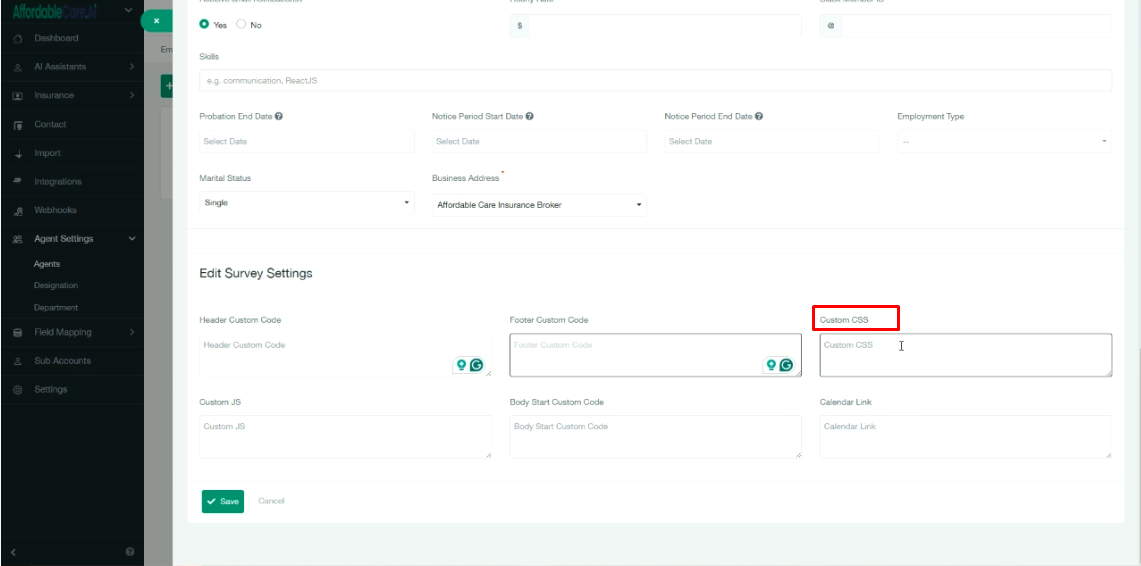Open the Marital Status dropdown

click(x=306, y=203)
